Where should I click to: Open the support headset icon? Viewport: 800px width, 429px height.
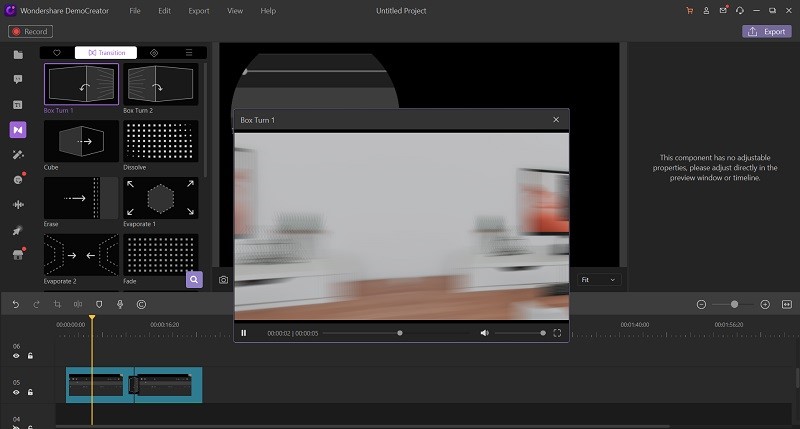[740, 11]
